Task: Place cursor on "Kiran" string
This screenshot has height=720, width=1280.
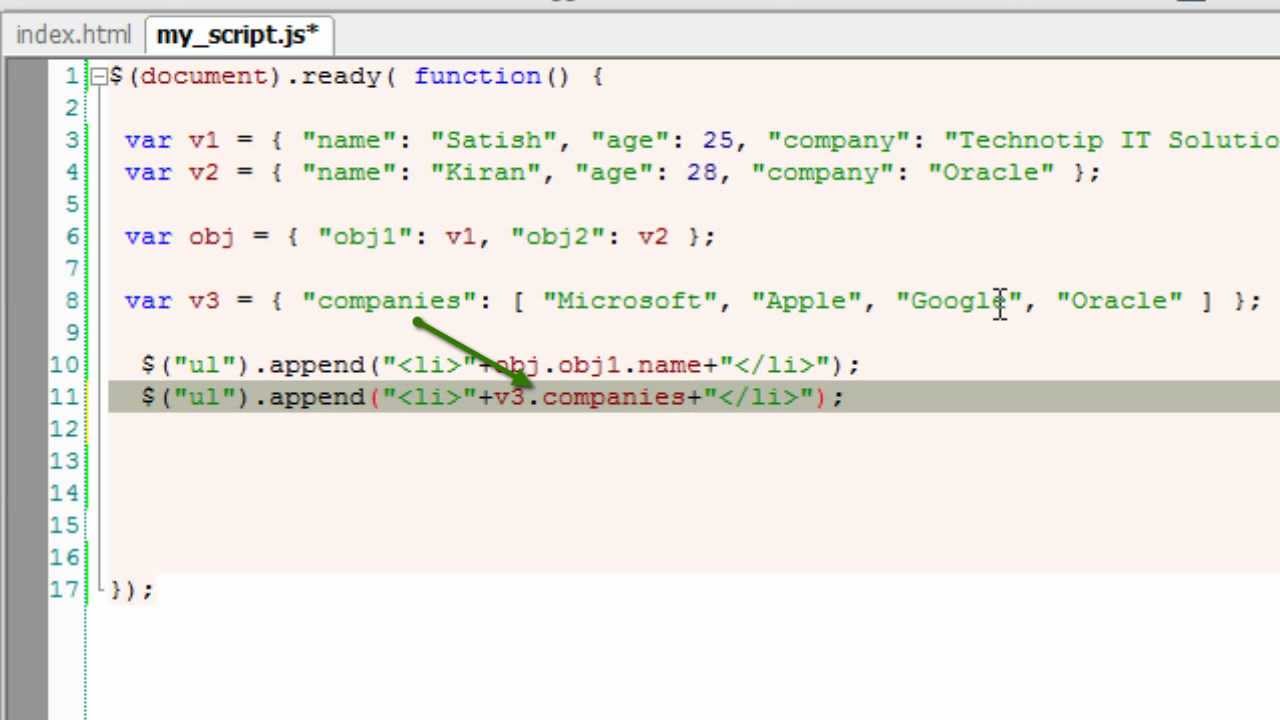Action: point(485,172)
